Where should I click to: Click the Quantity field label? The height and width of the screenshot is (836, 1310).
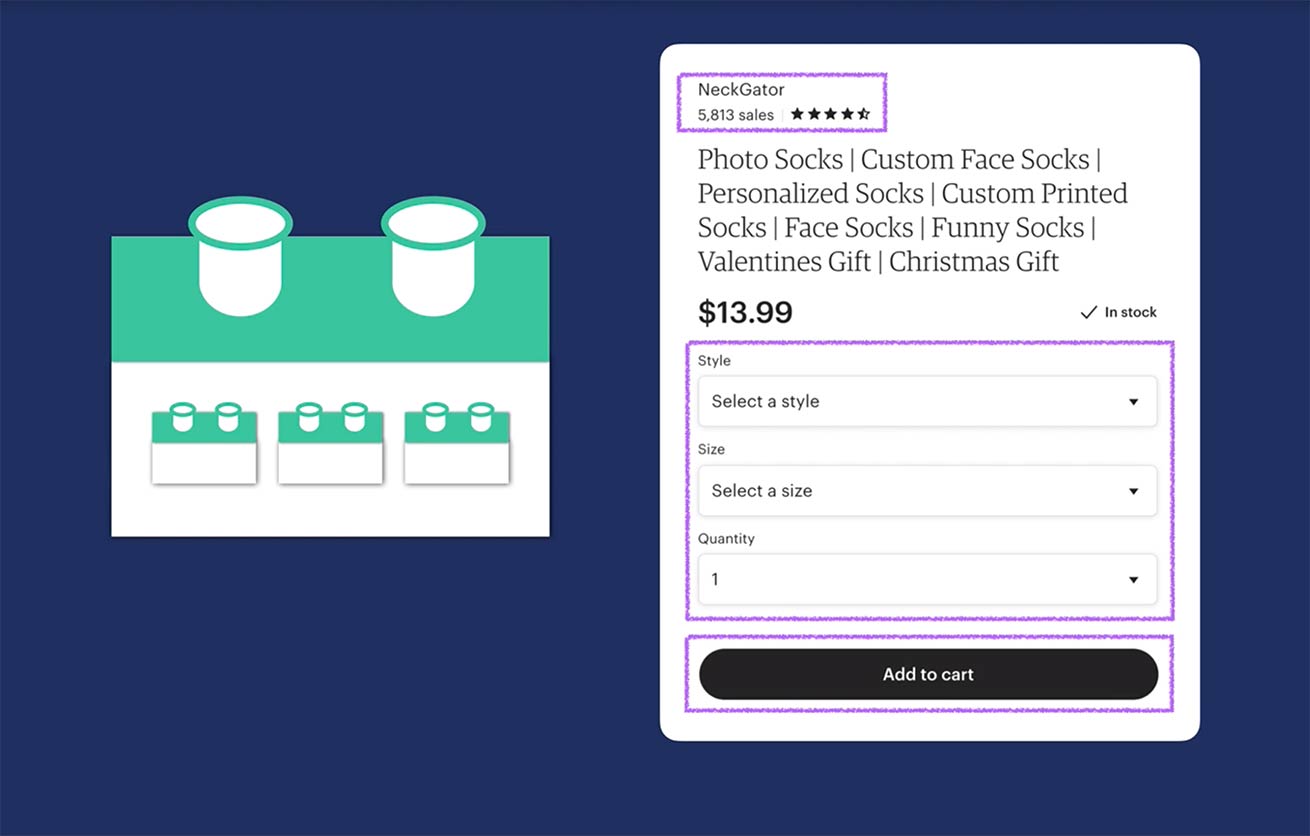tap(726, 538)
